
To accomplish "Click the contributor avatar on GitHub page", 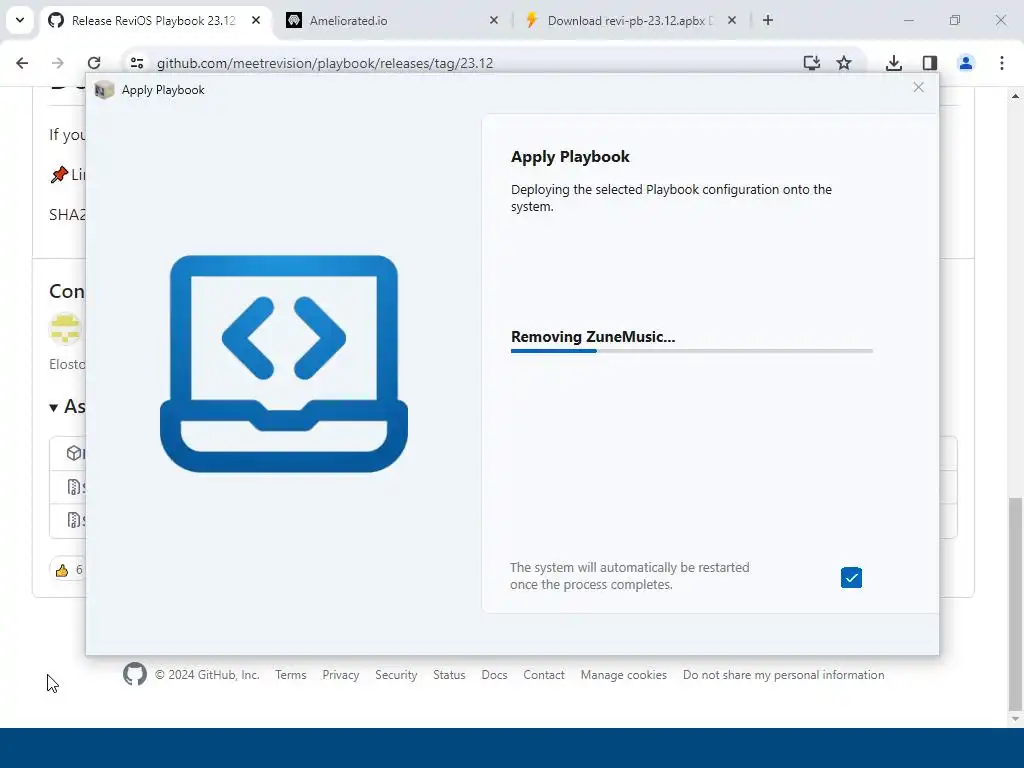I will 65,328.
